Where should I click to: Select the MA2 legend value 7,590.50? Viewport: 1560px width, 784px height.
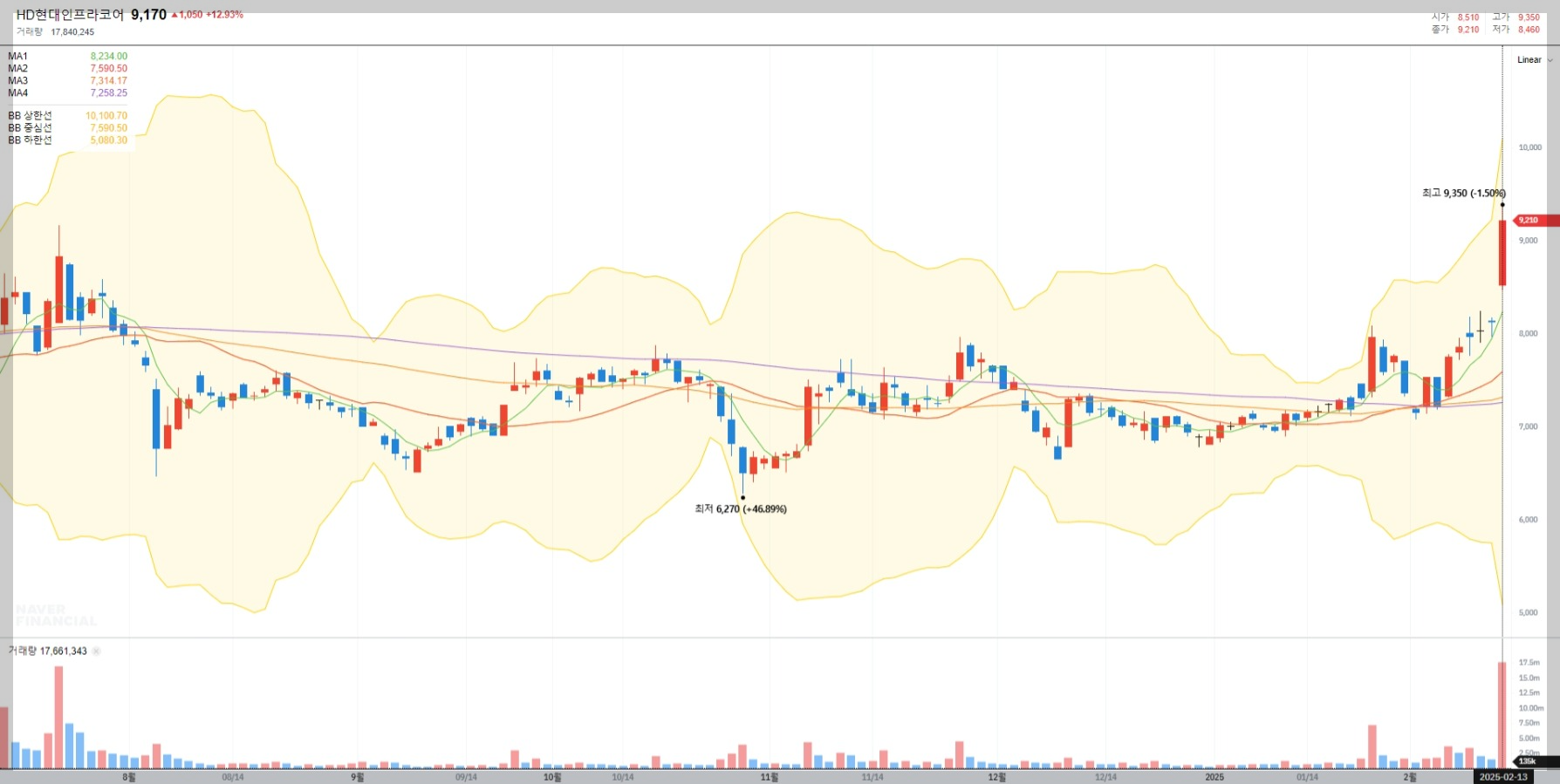[109, 69]
